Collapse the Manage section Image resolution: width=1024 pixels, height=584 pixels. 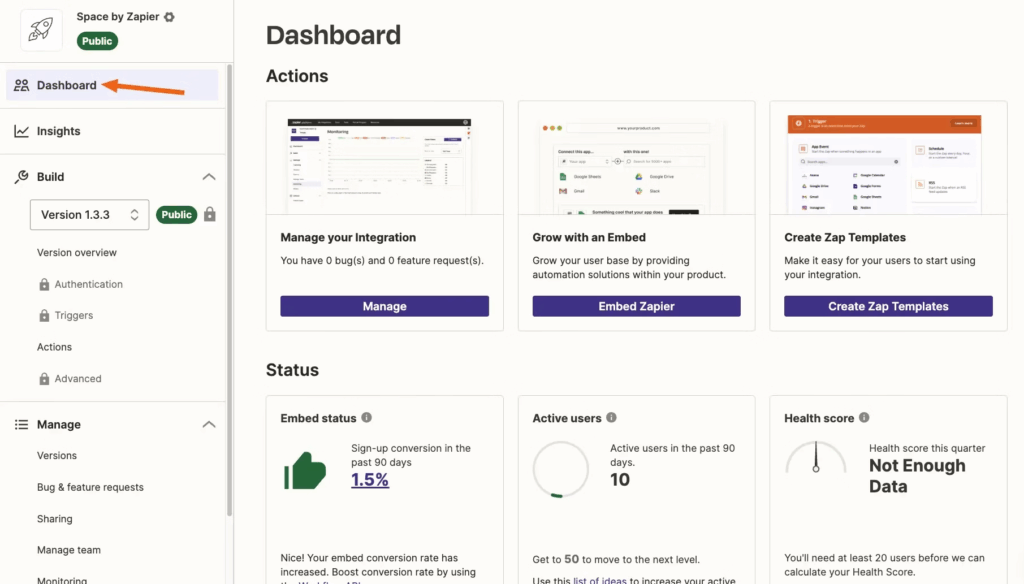[209, 424]
